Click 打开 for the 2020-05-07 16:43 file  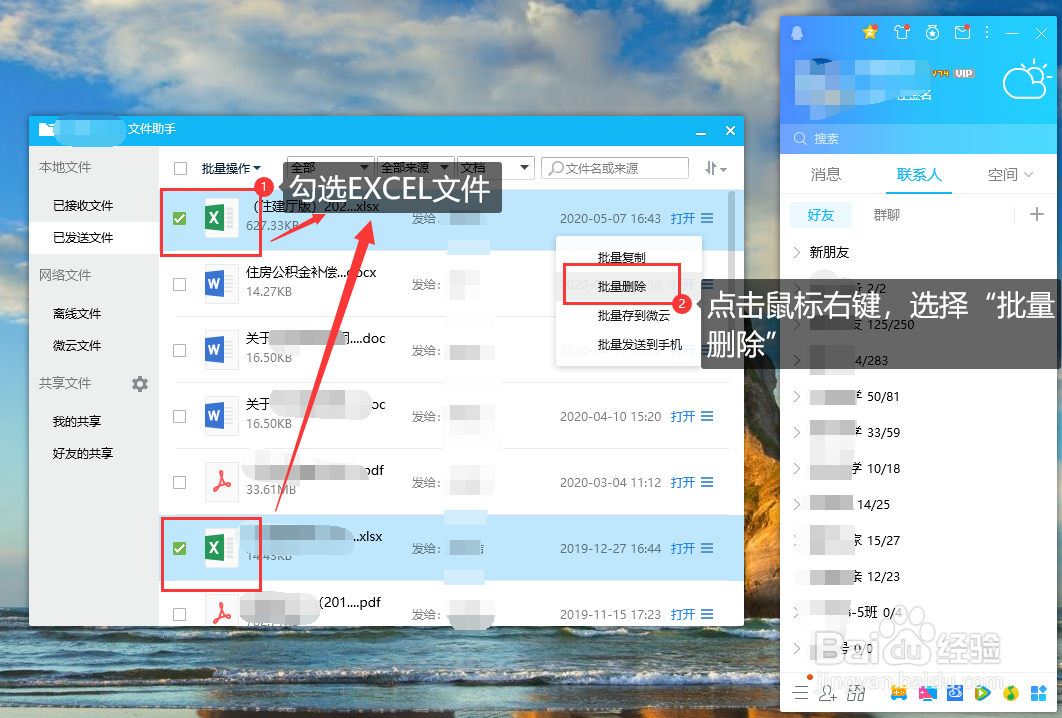click(x=683, y=218)
